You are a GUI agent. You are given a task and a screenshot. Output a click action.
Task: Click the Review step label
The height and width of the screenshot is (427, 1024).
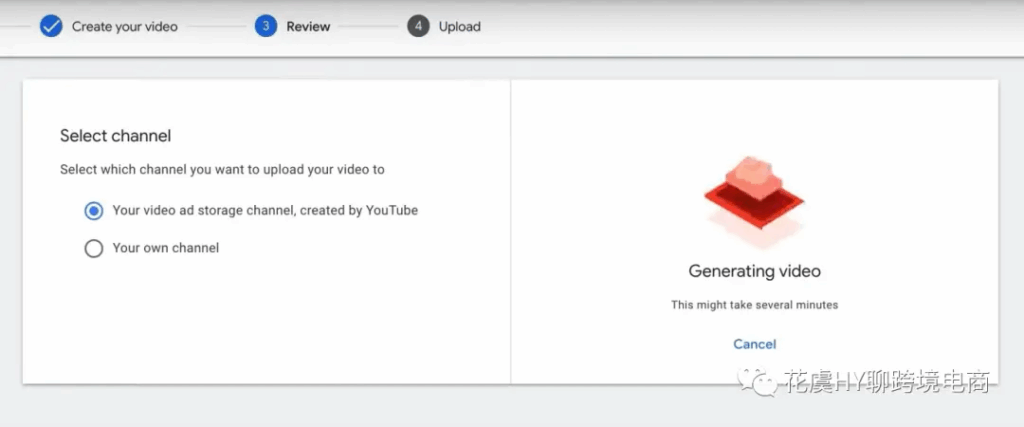click(308, 26)
